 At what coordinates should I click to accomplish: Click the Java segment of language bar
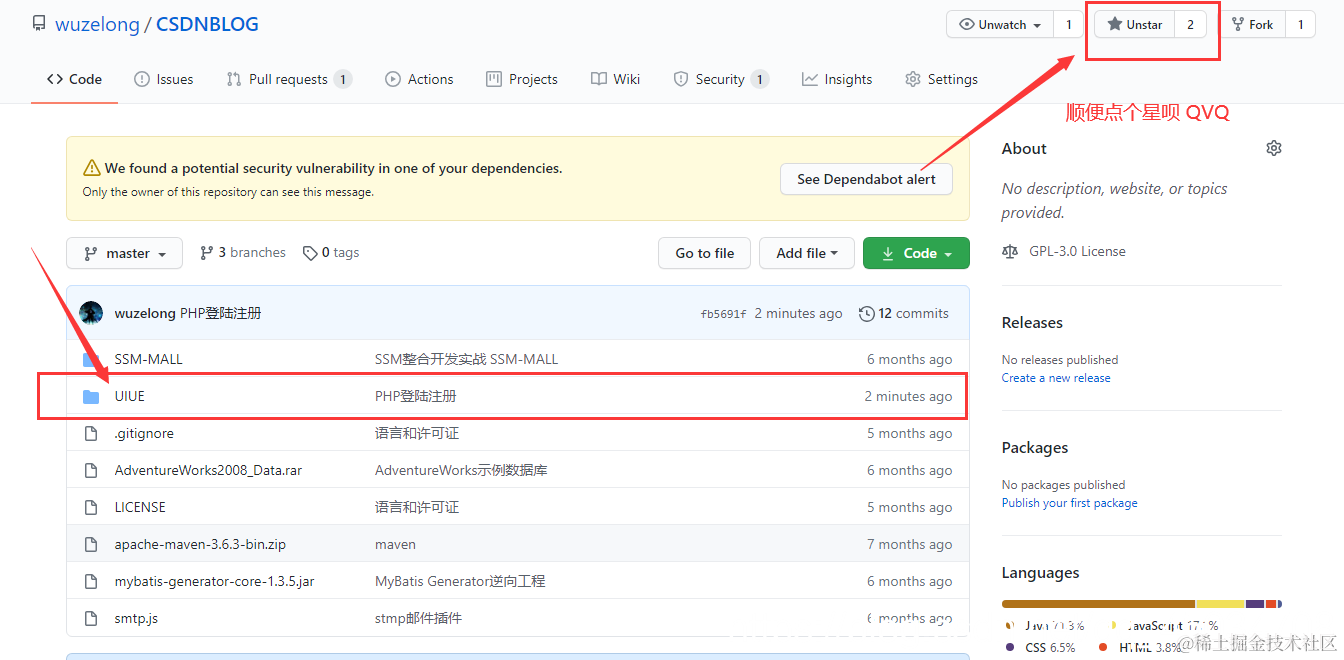click(1098, 604)
